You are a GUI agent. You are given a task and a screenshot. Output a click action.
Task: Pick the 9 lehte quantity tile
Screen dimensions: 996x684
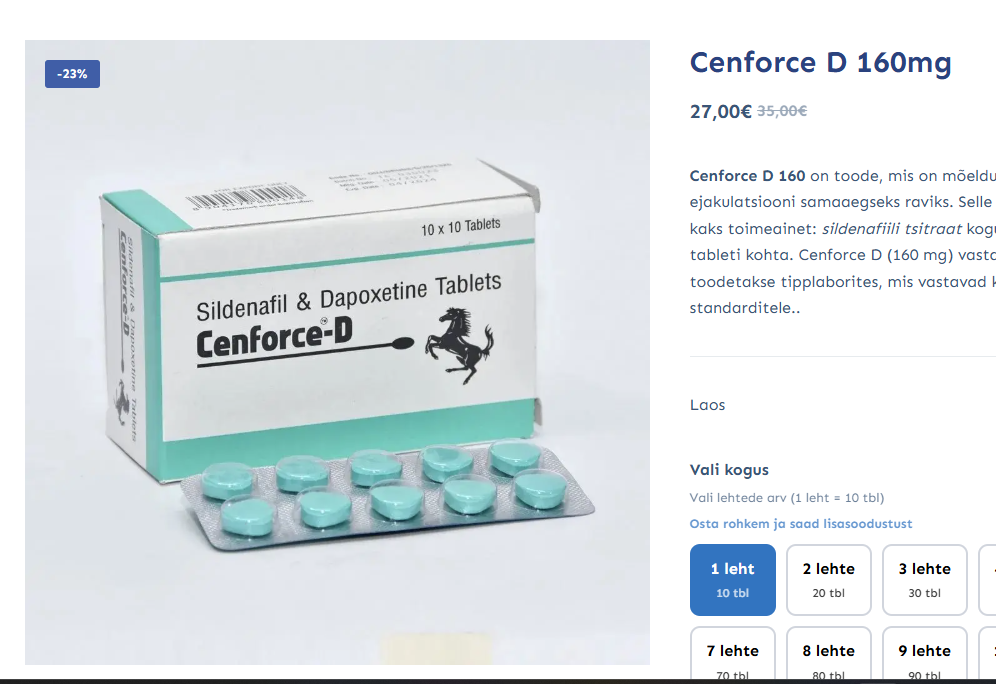click(924, 655)
